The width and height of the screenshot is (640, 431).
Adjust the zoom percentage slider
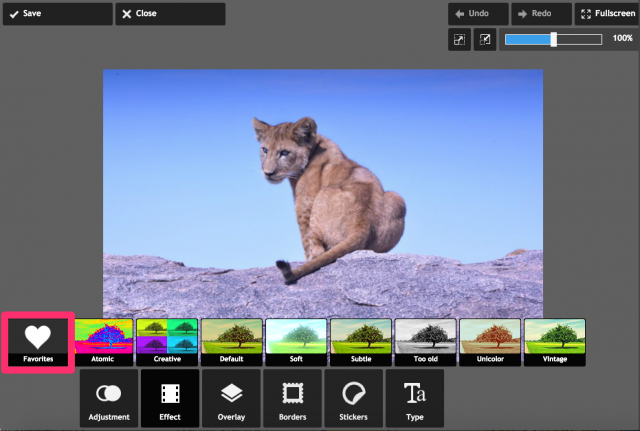(x=554, y=39)
